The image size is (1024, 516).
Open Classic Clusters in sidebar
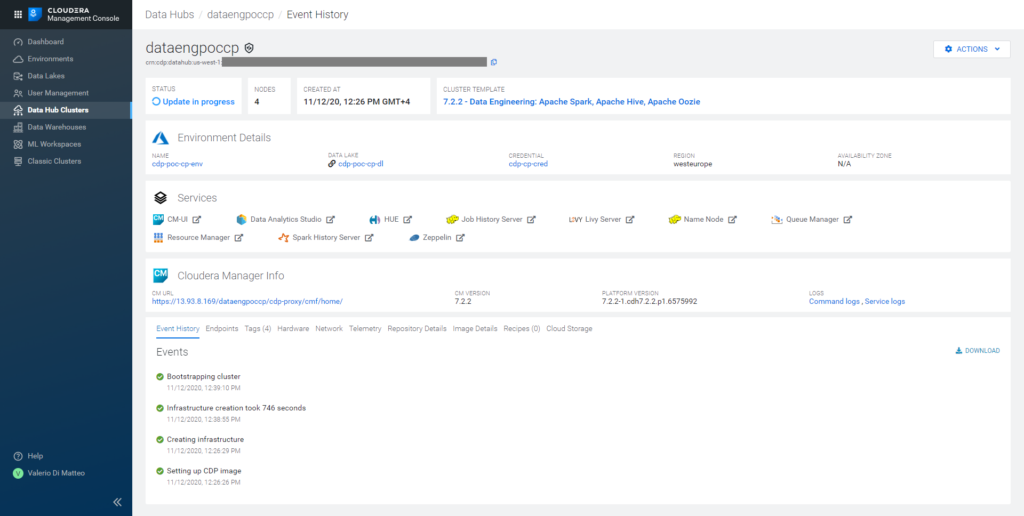(66, 161)
